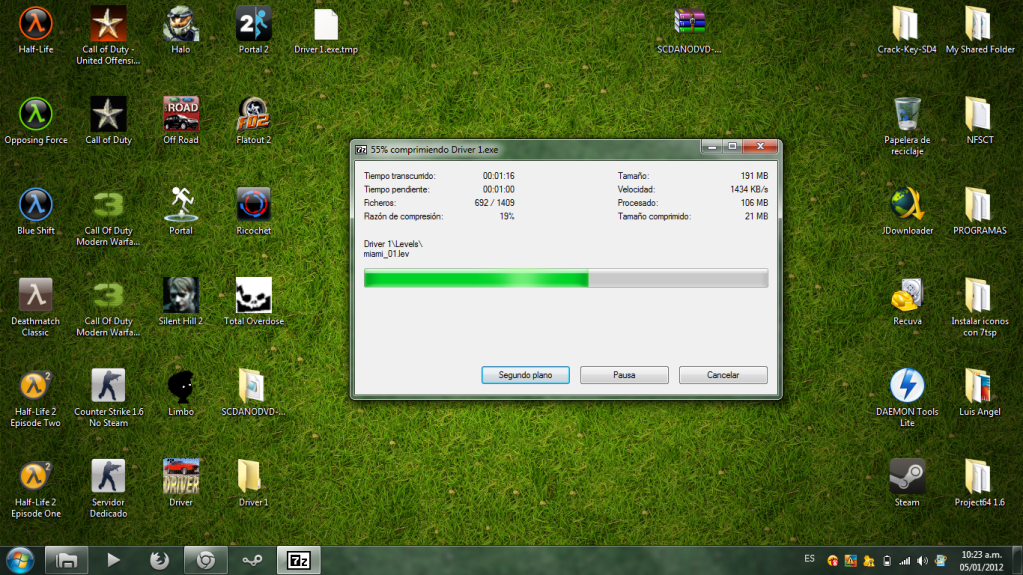Switch to Chrome in the taskbar
The width and height of the screenshot is (1023, 575).
(x=206, y=560)
